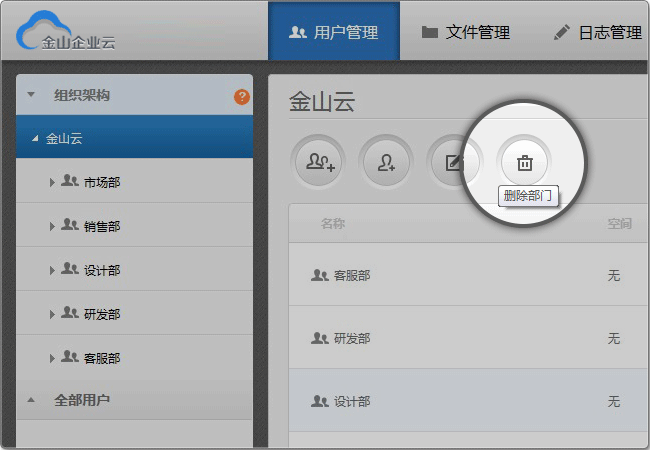The image size is (650, 450).
Task: Click the 全部用户 section header
Action: click(134, 400)
